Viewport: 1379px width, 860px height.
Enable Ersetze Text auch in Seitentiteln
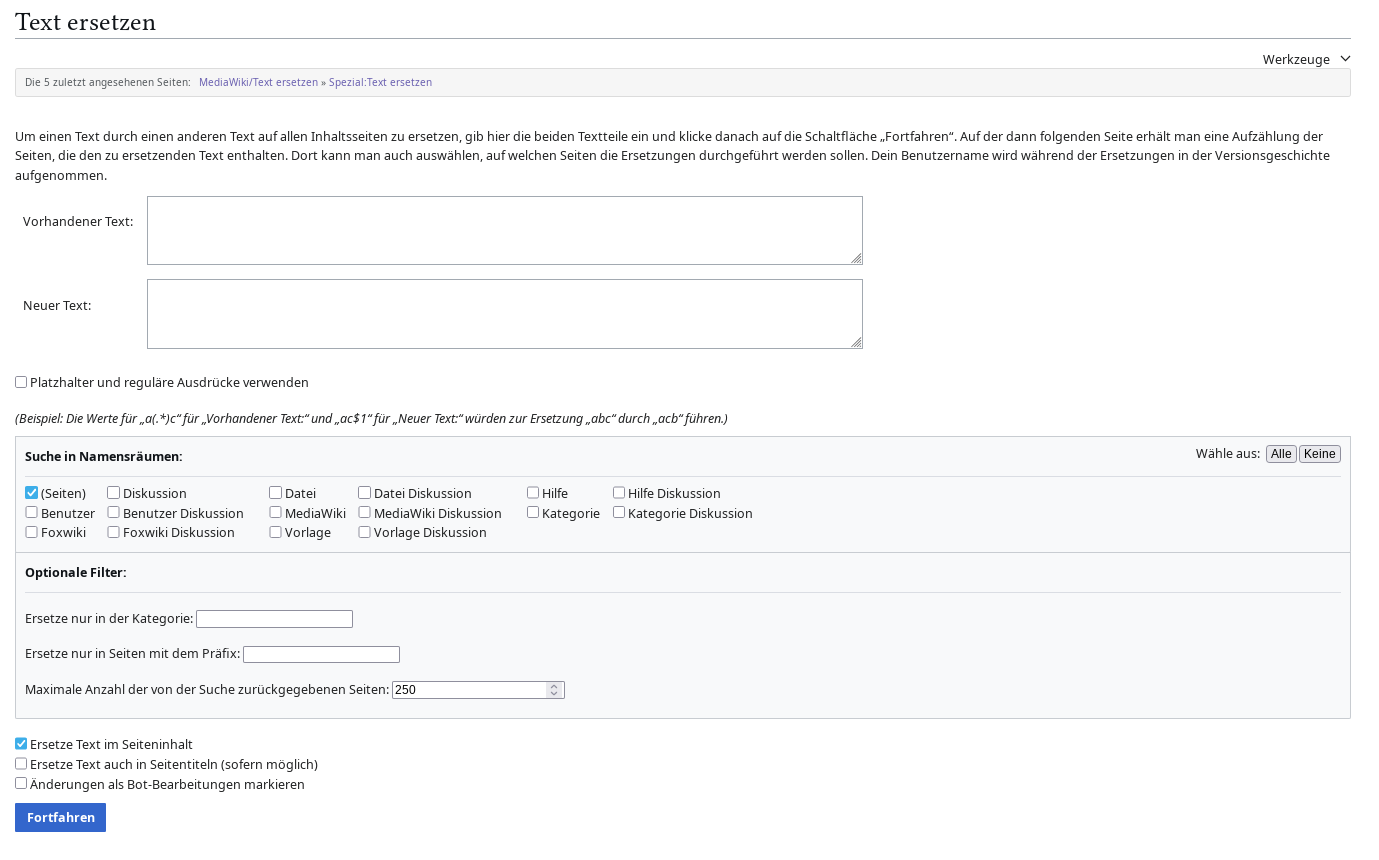click(x=21, y=763)
